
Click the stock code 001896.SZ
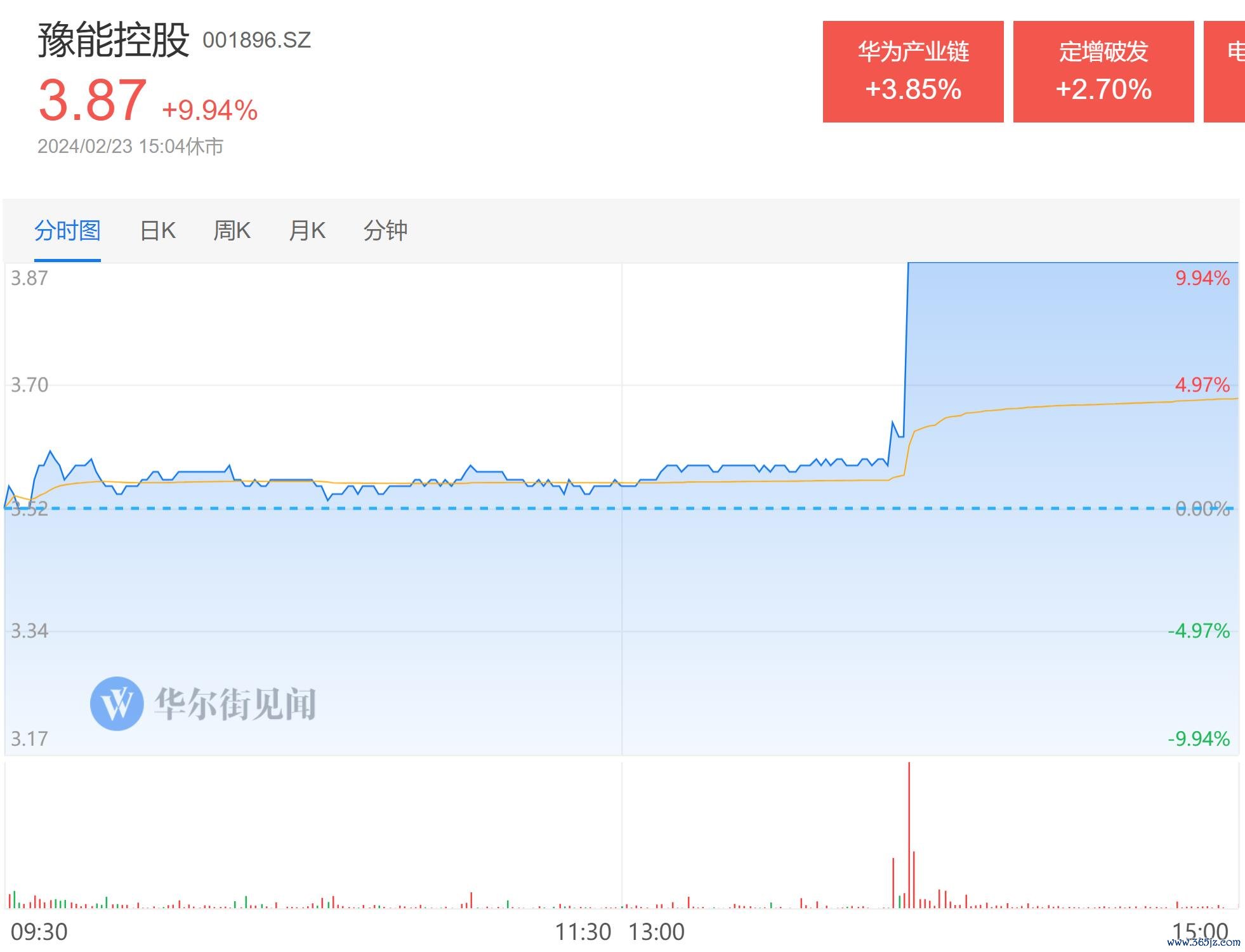[256, 41]
